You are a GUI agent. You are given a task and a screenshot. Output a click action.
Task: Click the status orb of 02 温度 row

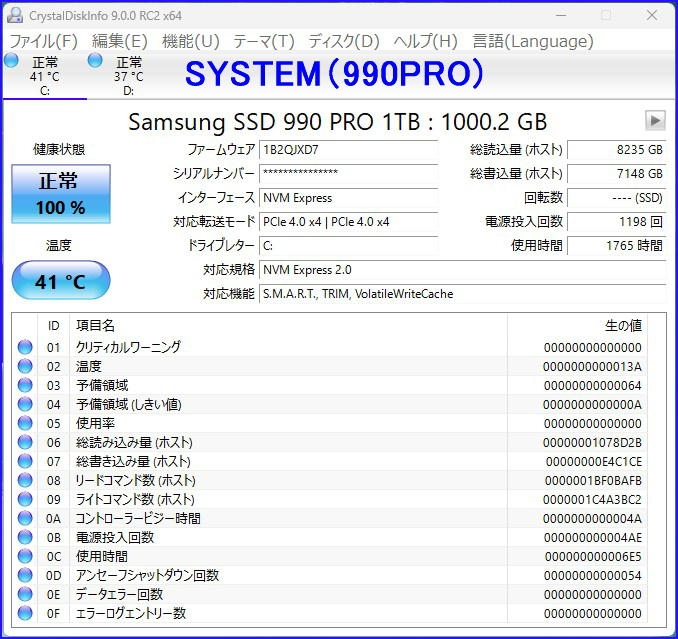25,366
